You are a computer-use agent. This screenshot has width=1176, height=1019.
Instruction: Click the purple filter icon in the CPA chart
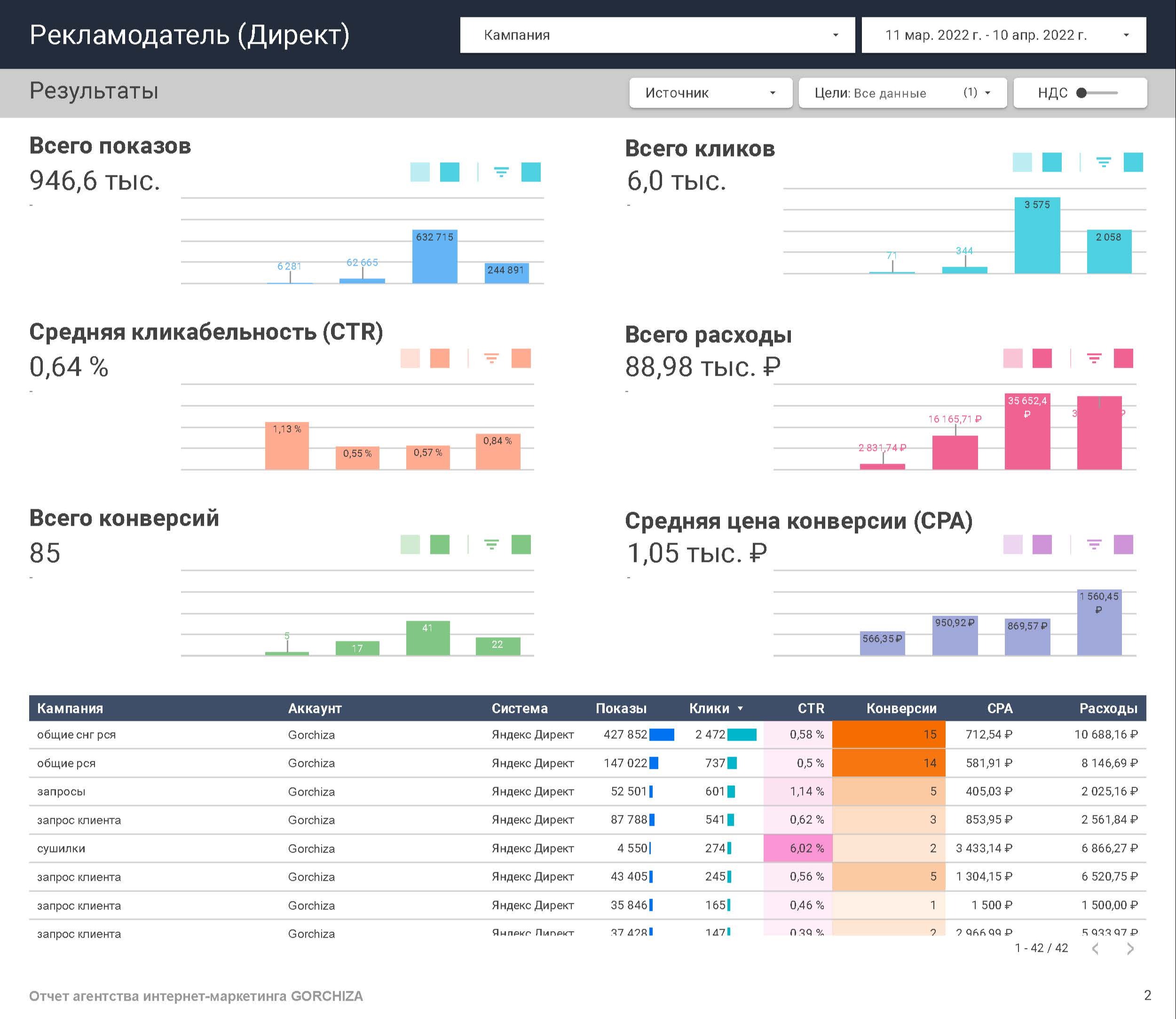(x=1094, y=545)
